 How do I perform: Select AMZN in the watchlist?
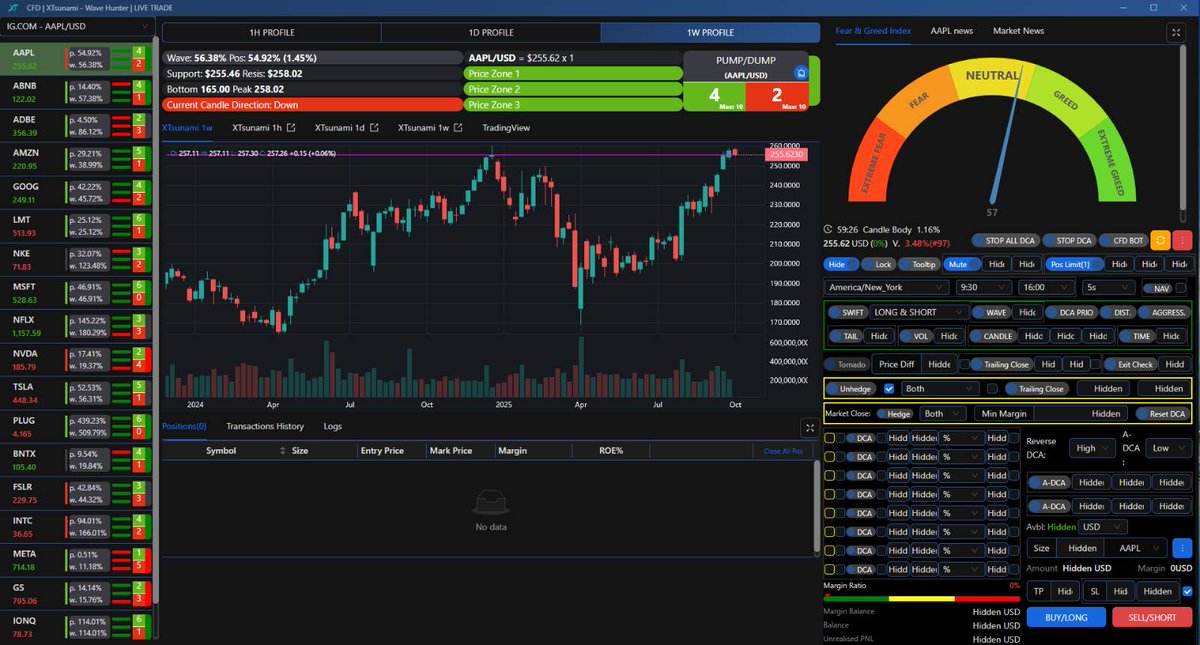[76, 159]
